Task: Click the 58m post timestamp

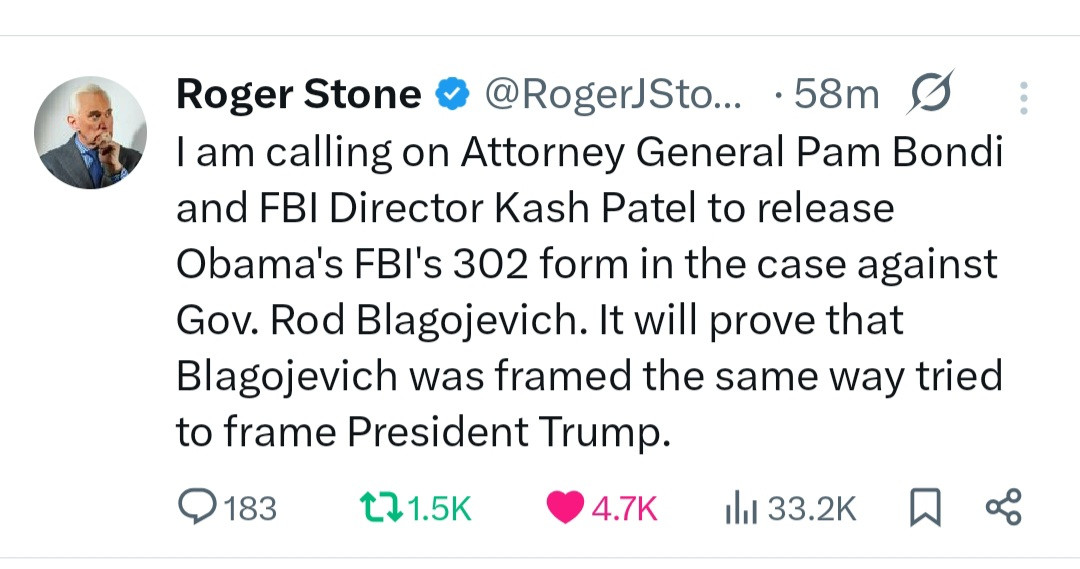Action: click(x=834, y=95)
